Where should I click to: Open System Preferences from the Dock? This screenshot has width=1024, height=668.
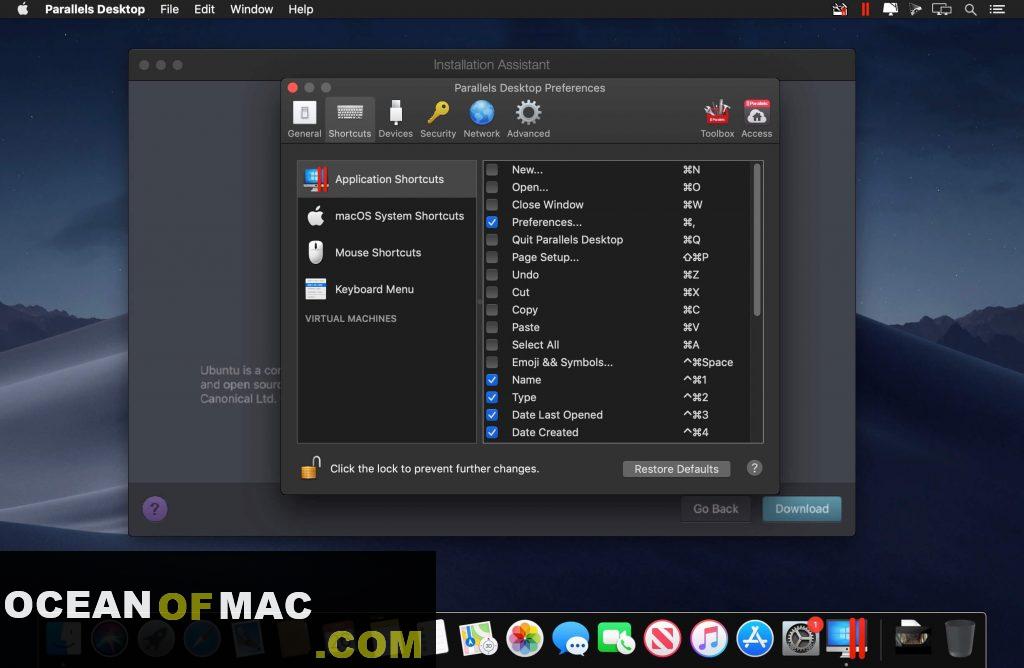(x=801, y=638)
